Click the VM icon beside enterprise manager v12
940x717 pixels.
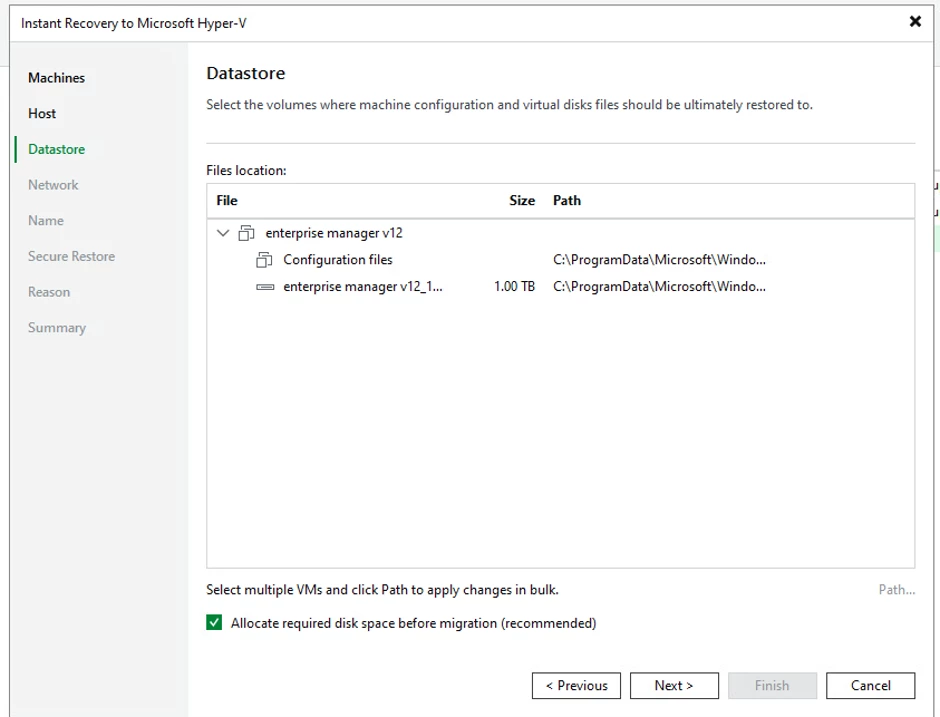click(x=246, y=233)
